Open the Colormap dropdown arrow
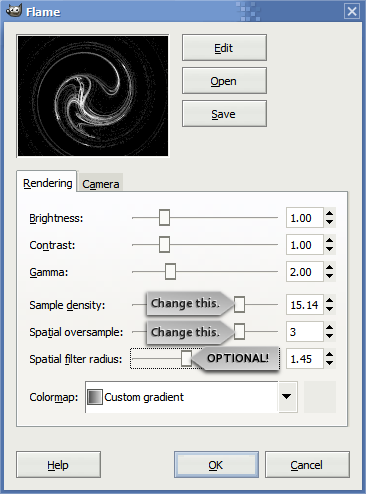Image resolution: width=366 pixels, height=494 pixels. pyautogui.click(x=286, y=397)
